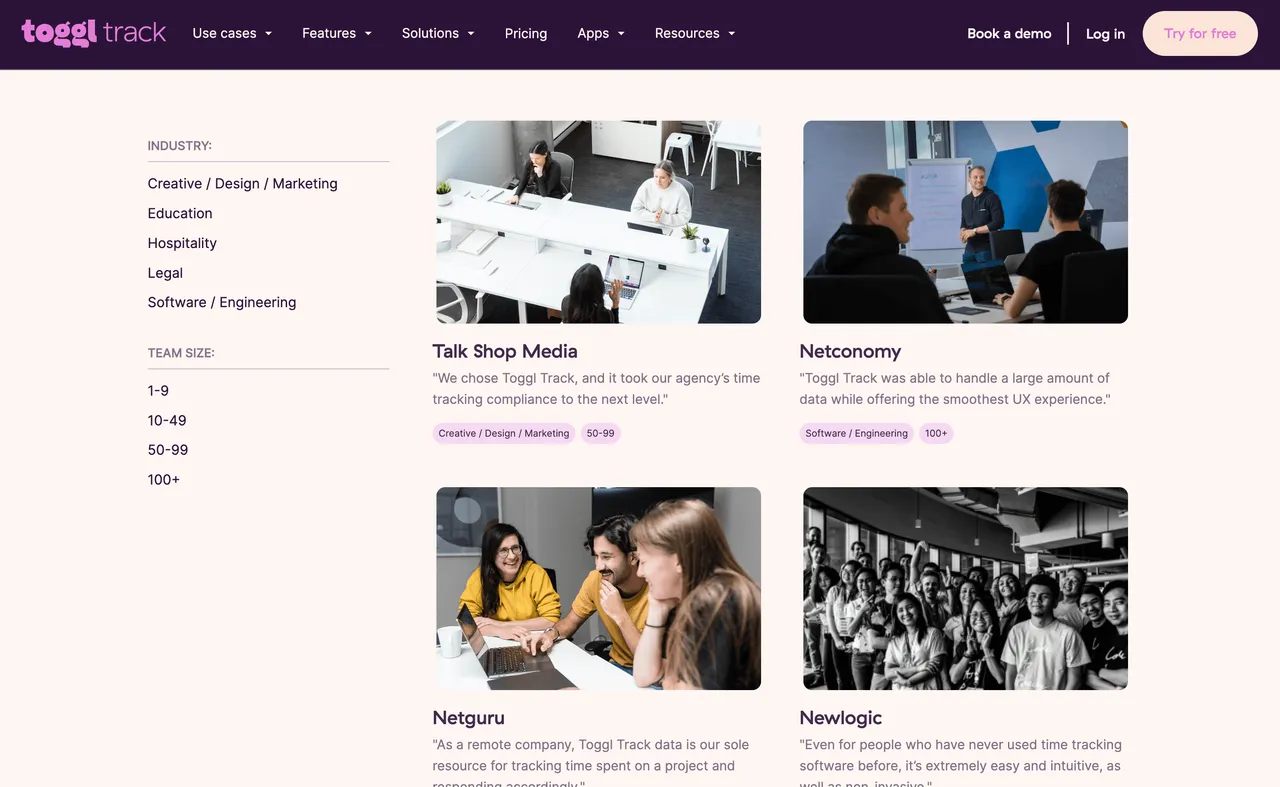
Task: Select the Hospitality industry filter
Action: point(182,243)
